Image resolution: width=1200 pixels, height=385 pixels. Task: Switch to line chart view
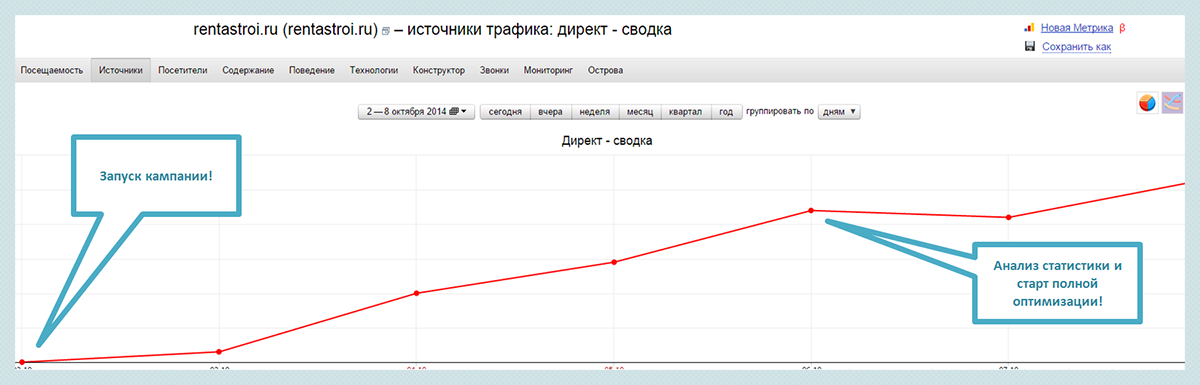[x=1172, y=103]
